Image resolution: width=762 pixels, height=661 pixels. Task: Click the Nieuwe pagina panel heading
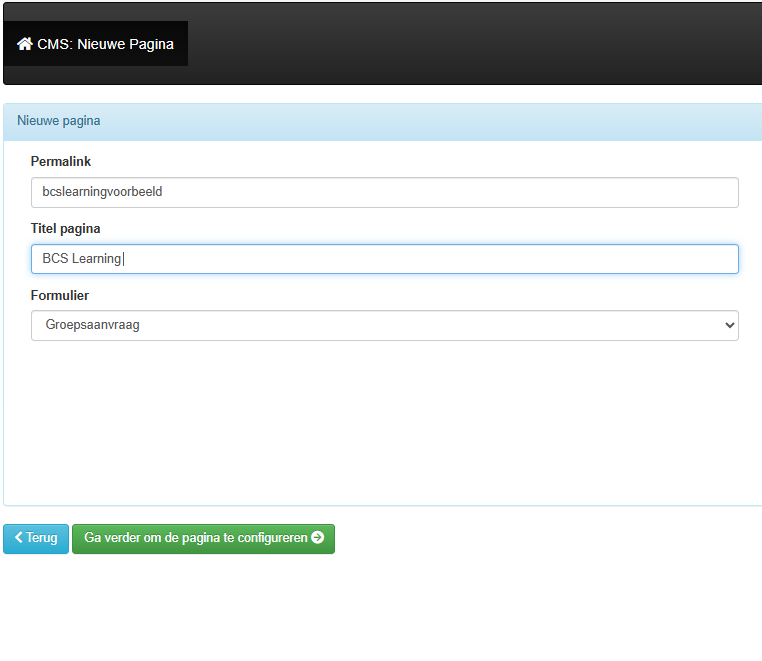[x=58, y=121]
